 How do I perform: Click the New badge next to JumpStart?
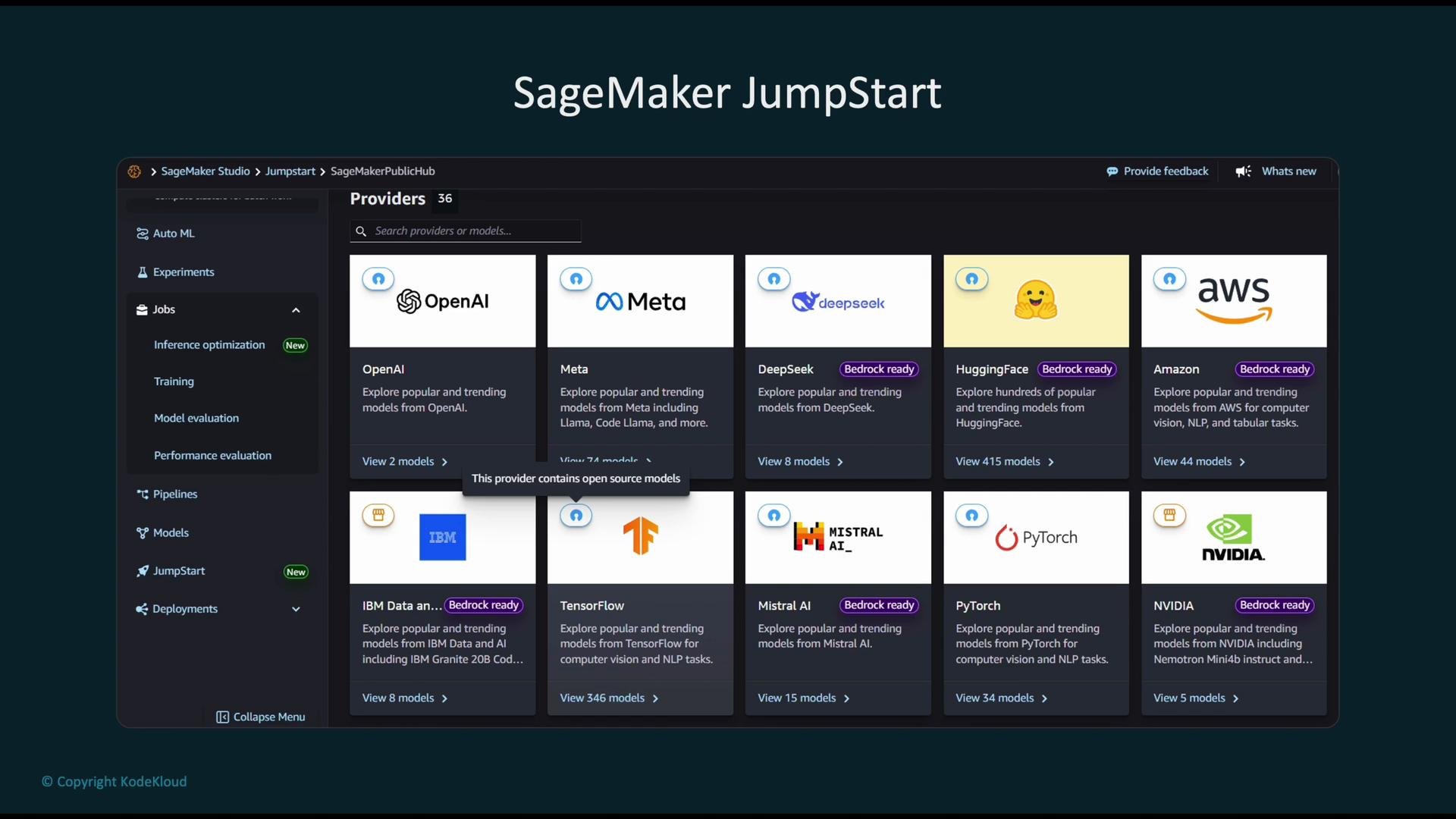296,573
